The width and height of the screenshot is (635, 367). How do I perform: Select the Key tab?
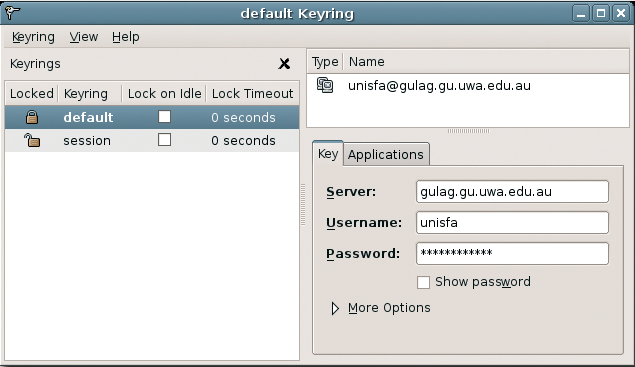click(x=328, y=154)
